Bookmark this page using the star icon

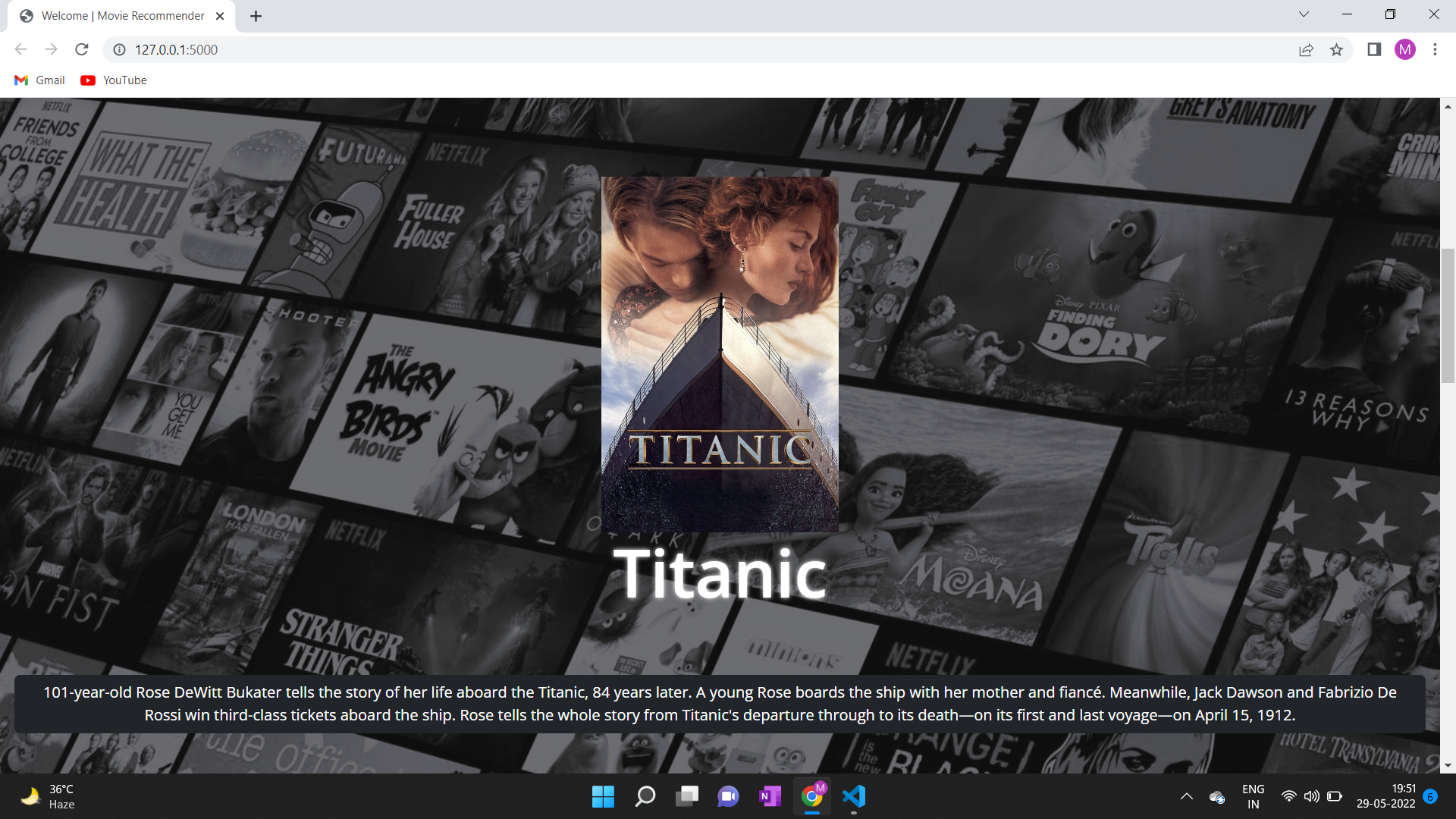click(1337, 49)
